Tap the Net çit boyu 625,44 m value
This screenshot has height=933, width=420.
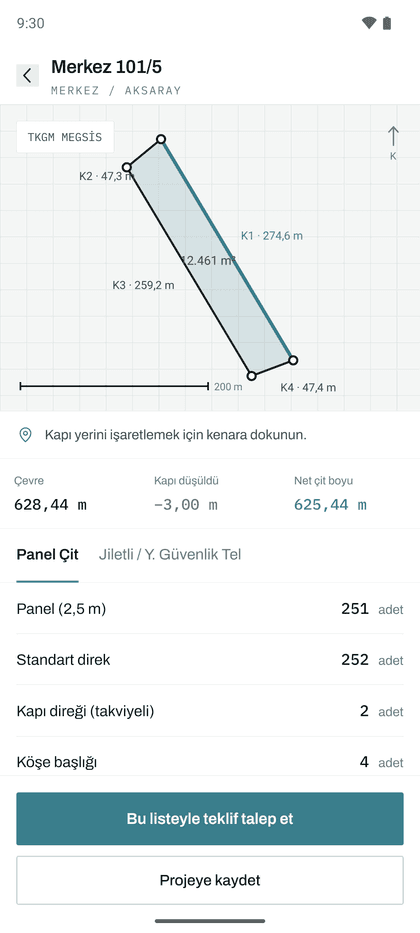coord(331,505)
